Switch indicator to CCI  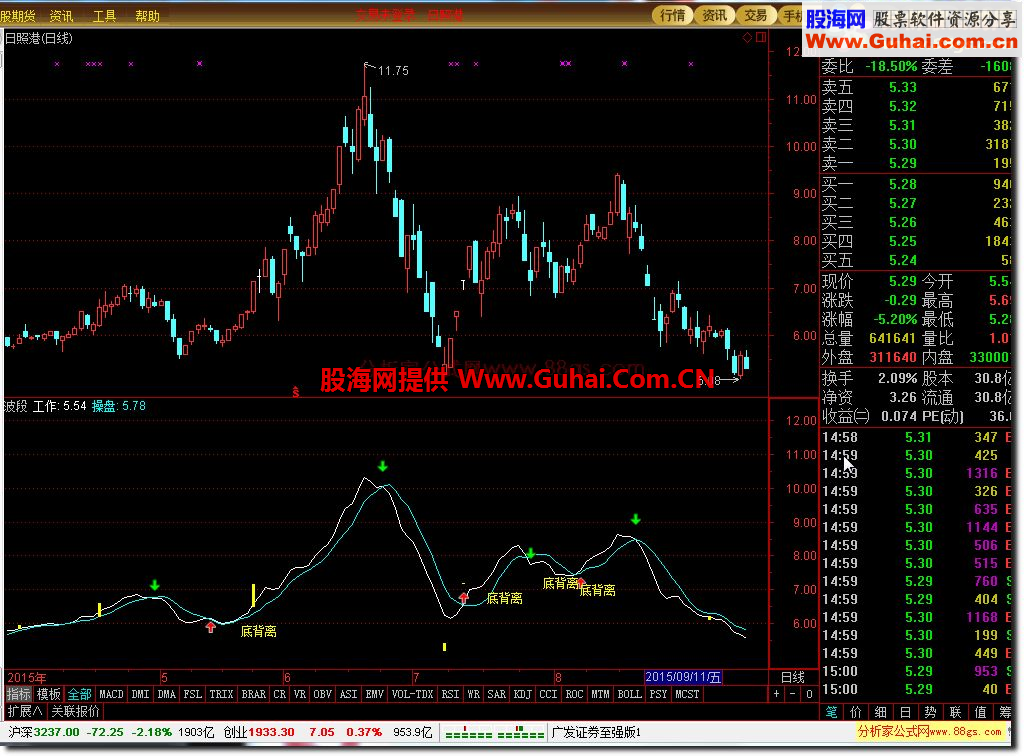[x=549, y=694]
